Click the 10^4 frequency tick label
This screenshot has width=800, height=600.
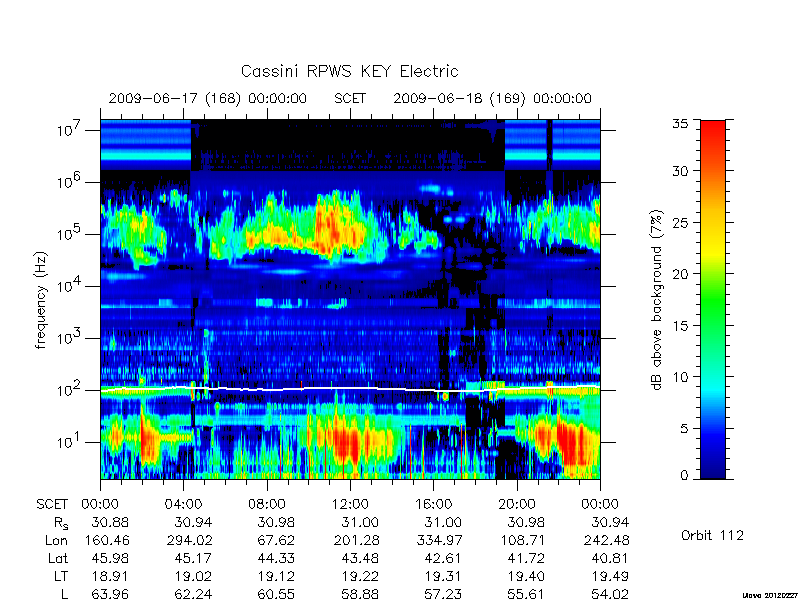[x=70, y=286]
